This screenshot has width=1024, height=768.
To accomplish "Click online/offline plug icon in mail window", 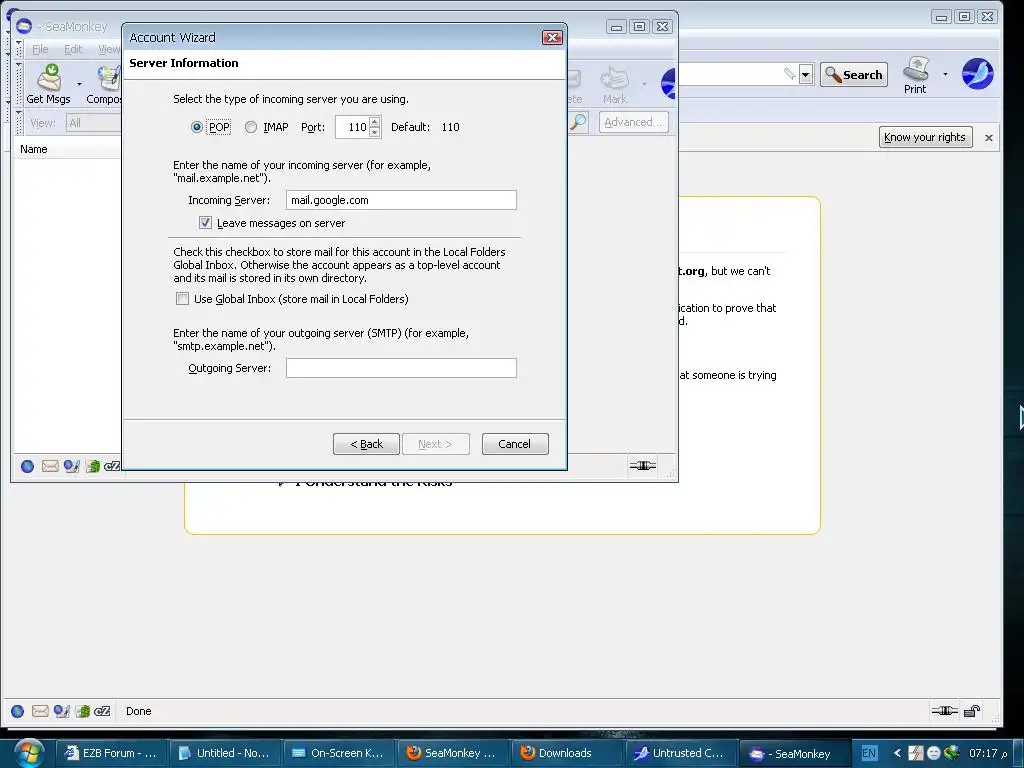I will pos(643,465).
